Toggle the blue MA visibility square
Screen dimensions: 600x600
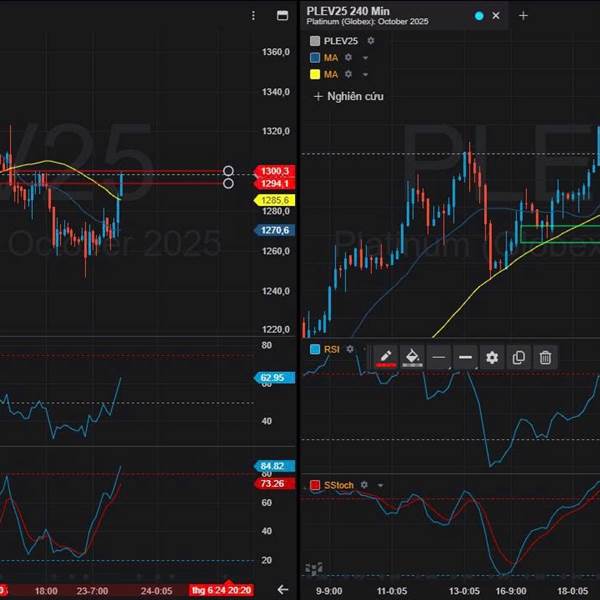315,58
